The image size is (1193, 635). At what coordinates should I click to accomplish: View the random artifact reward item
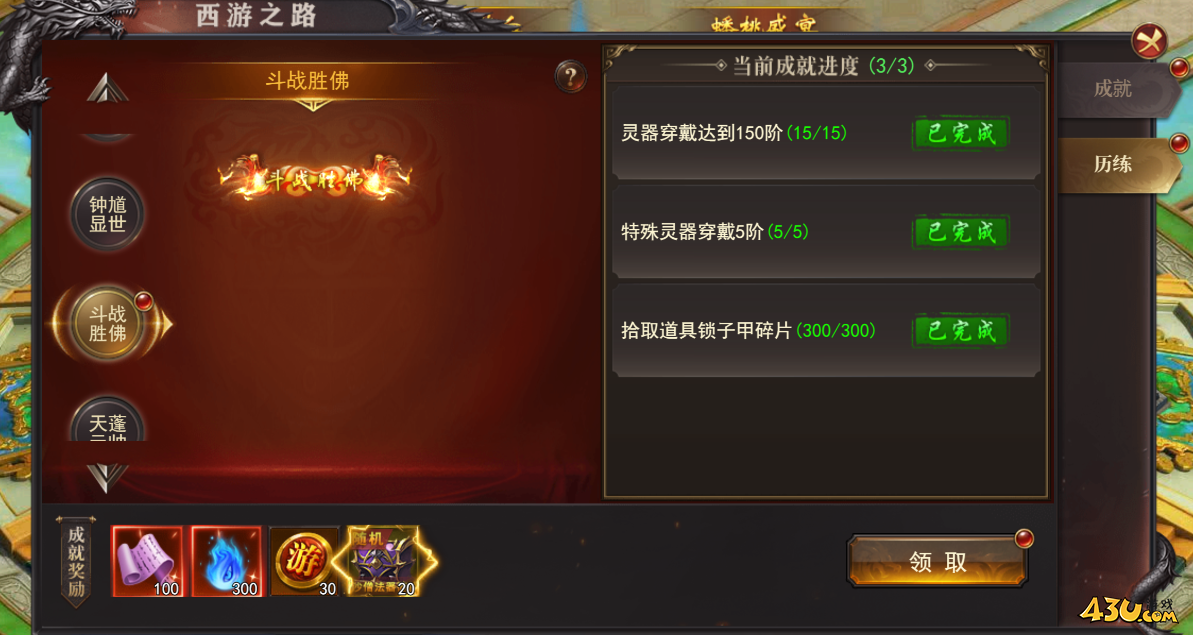[x=383, y=561]
